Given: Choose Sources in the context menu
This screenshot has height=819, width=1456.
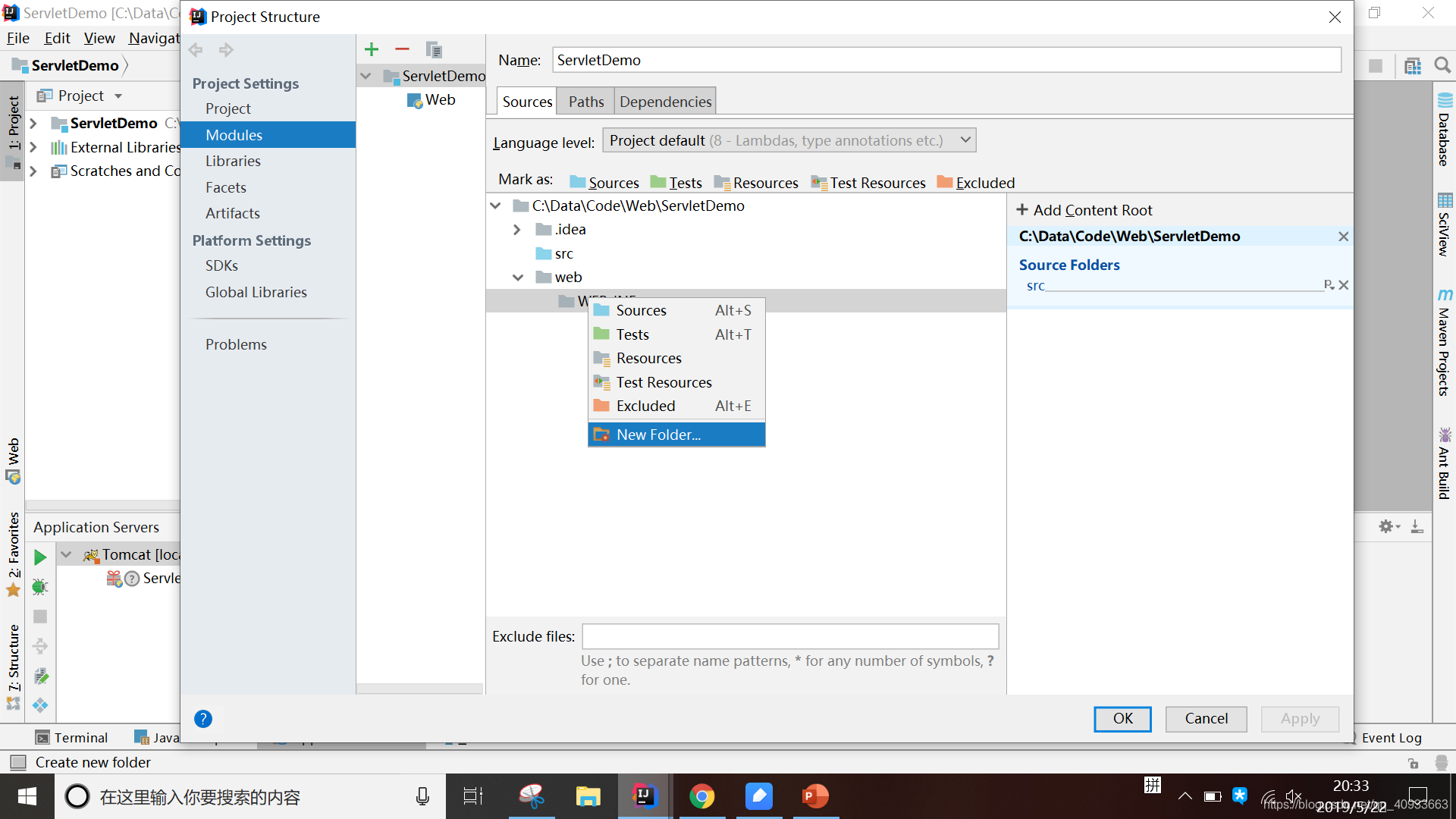Looking at the screenshot, I should (x=676, y=310).
